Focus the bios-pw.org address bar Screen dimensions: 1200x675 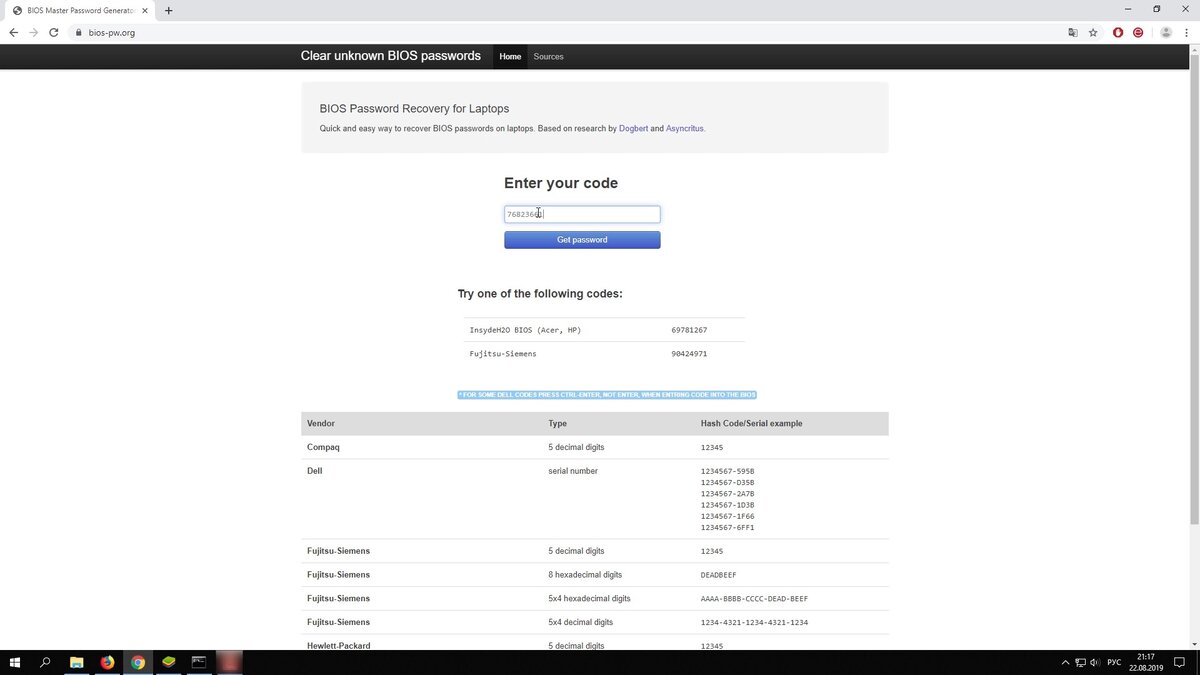pos(560,32)
